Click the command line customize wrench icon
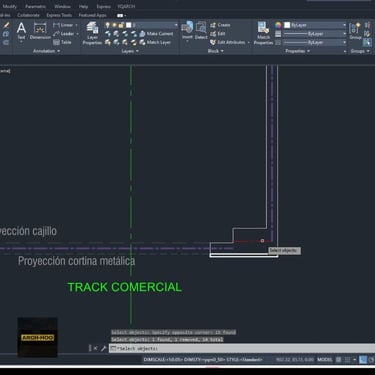The image size is (375, 375). [103, 348]
